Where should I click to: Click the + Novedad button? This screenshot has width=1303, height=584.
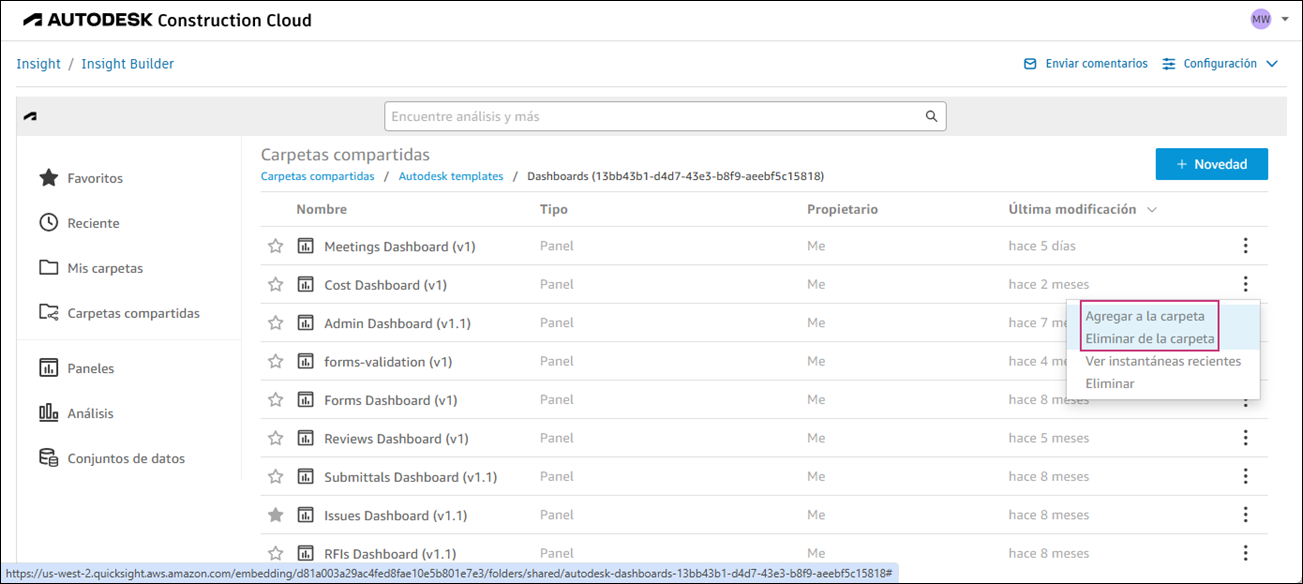click(x=1212, y=164)
